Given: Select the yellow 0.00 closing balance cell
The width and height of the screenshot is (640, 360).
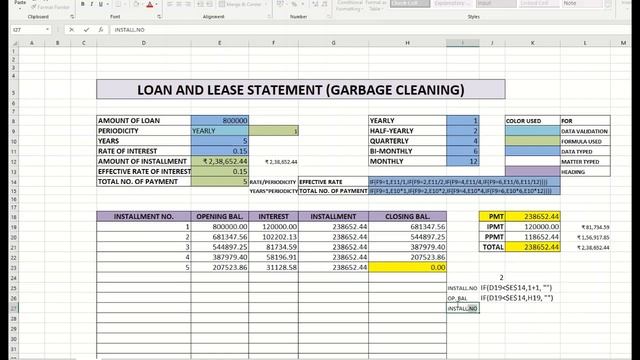Looking at the screenshot, I should pos(407,267).
